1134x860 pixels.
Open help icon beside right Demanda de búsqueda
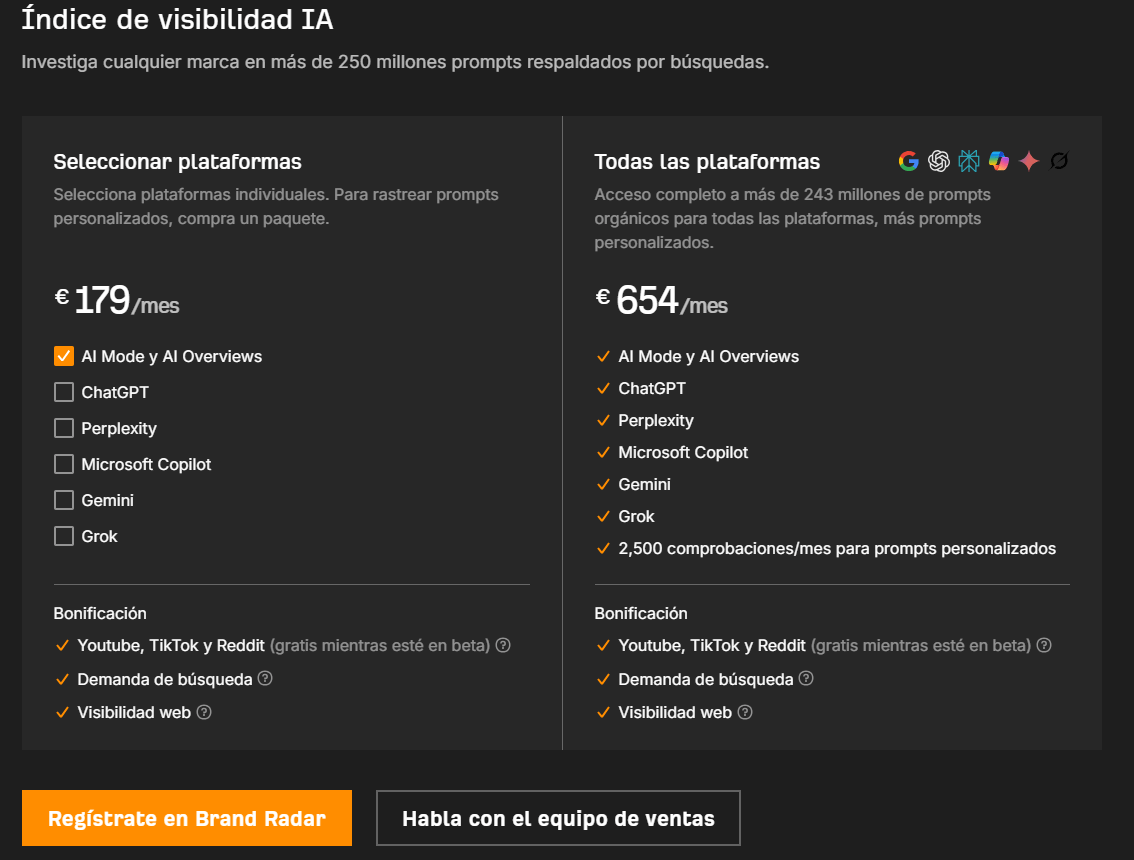click(x=806, y=678)
